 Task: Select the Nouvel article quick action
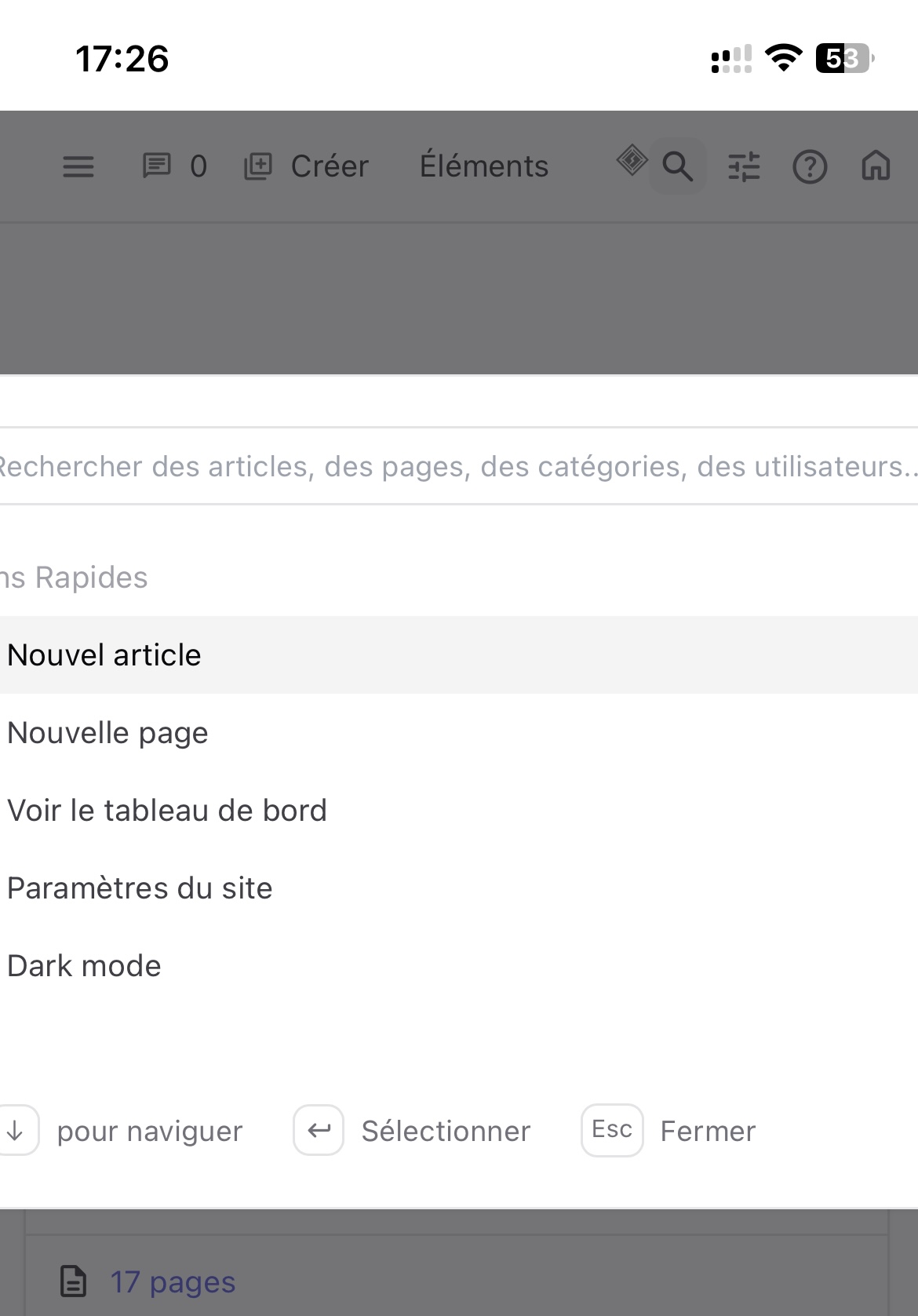point(104,655)
